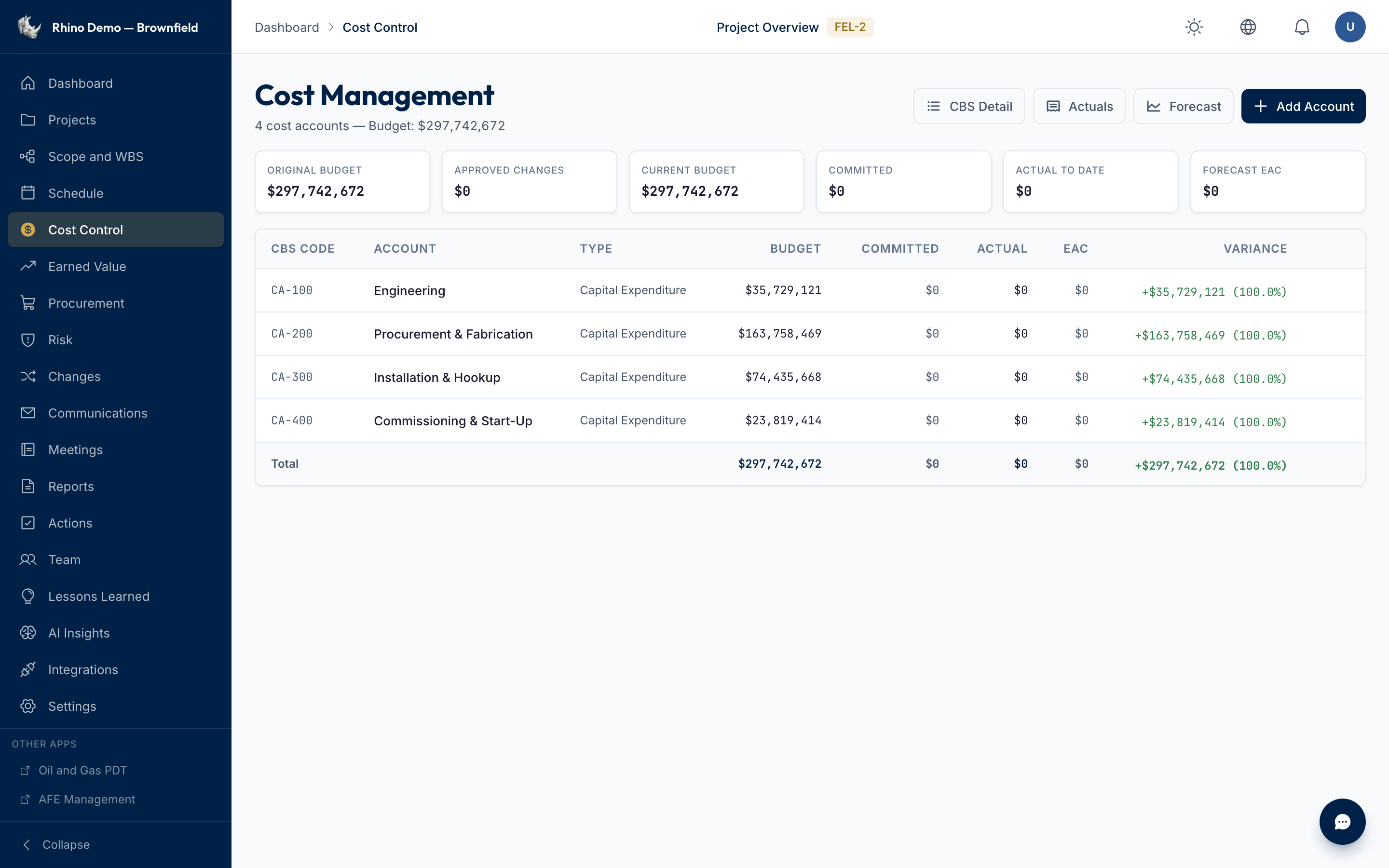Open the Engineering account row
Viewport: 1389px width, 868px height.
[x=810, y=290]
